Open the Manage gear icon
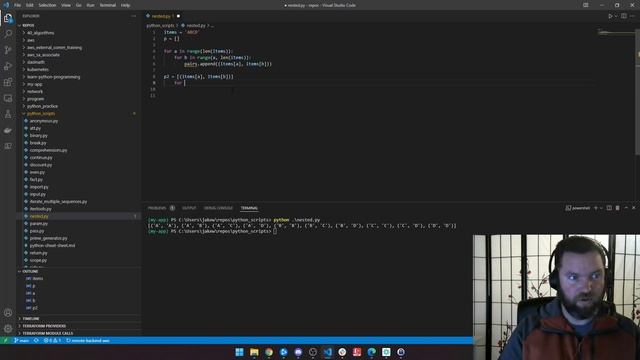The image size is (640, 360). click(x=8, y=329)
